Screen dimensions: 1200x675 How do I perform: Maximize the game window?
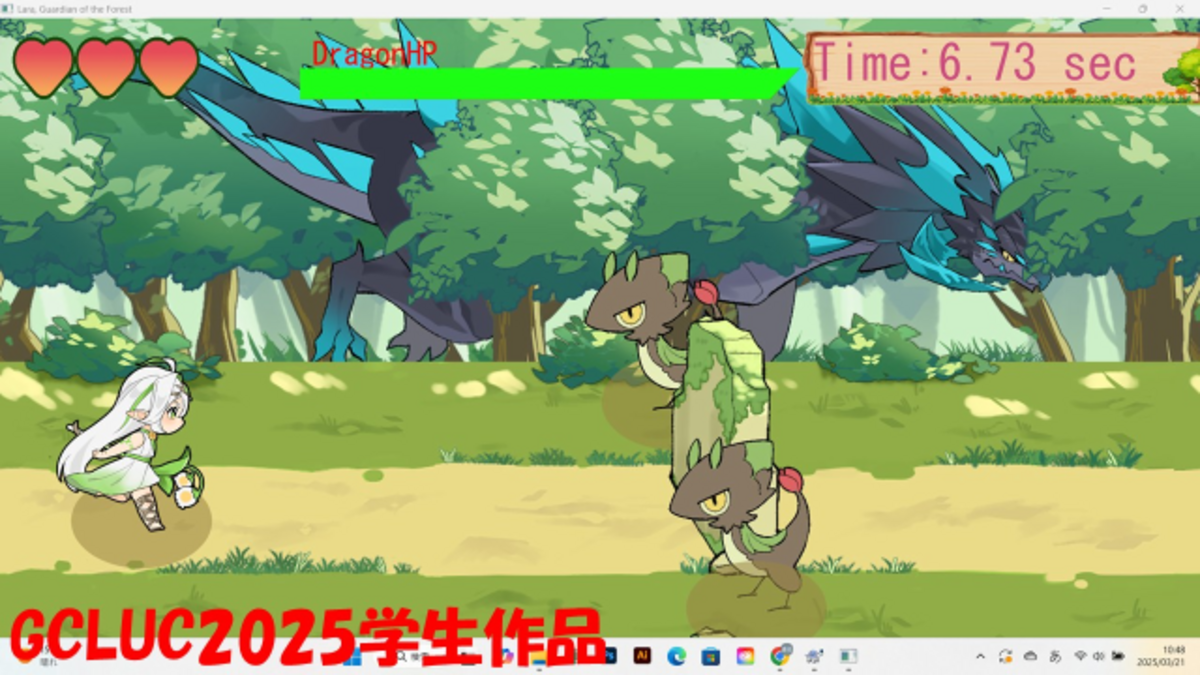(x=1143, y=8)
